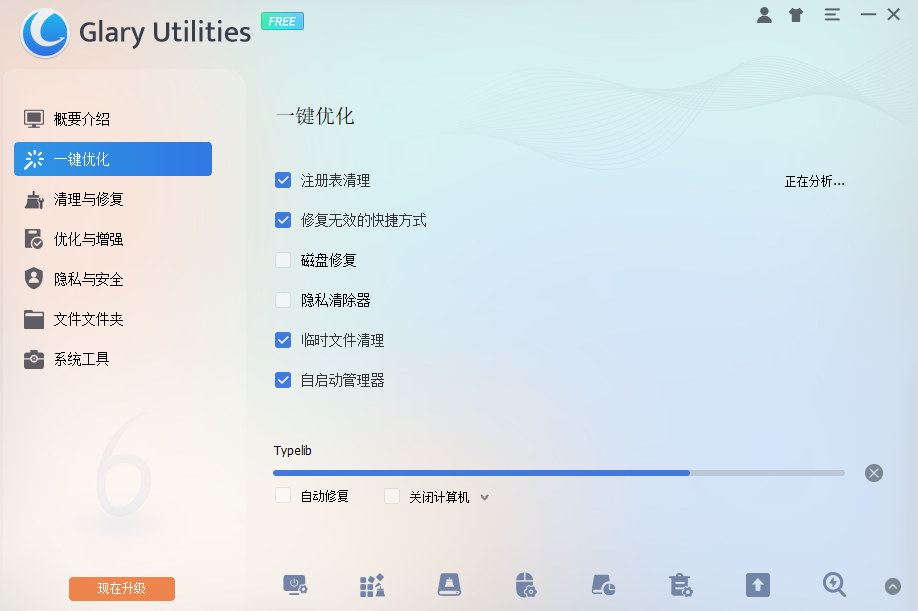
Task: Open the user account icon in title bar
Action: 764,14
